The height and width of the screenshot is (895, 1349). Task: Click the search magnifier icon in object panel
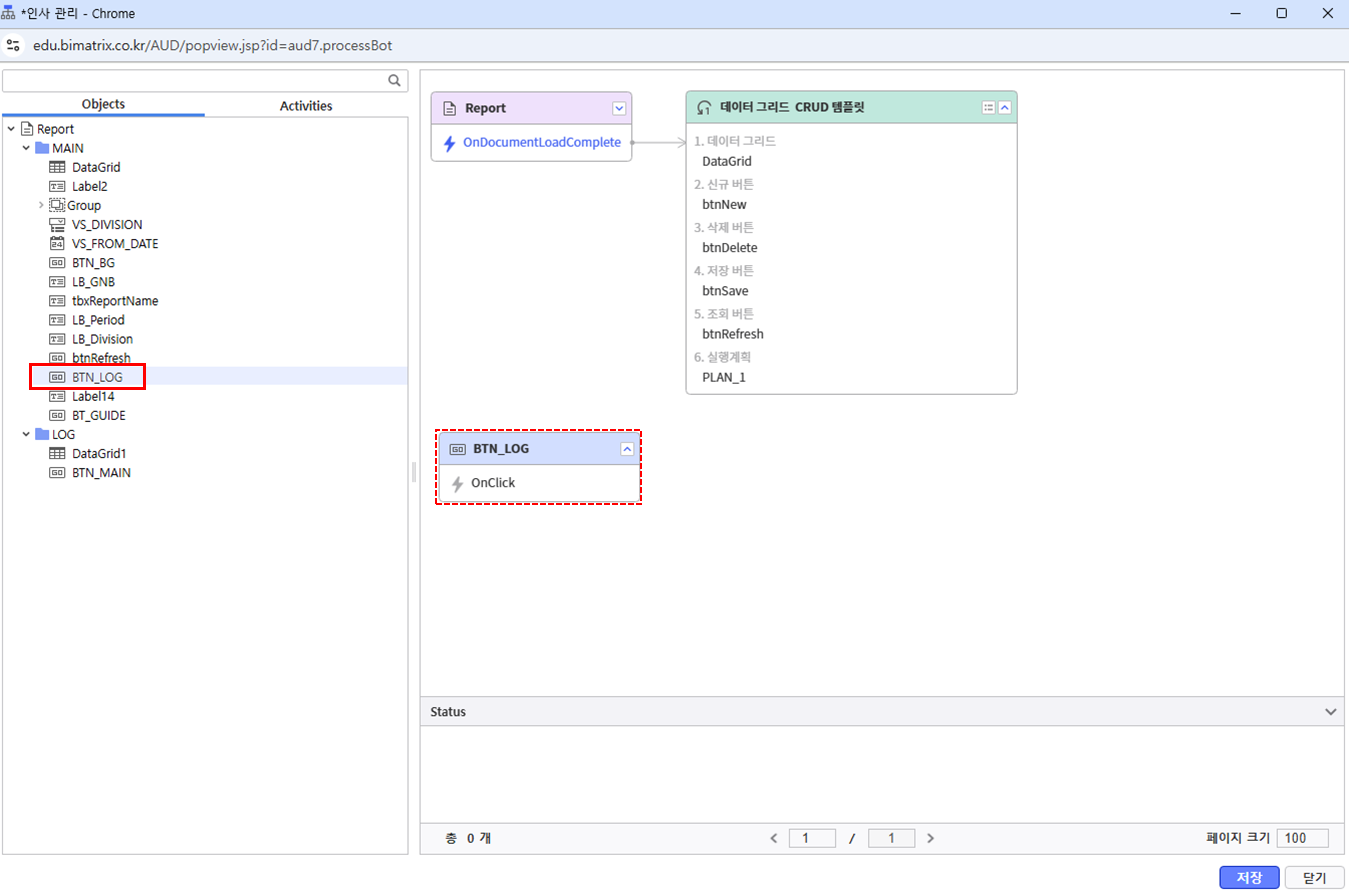point(394,81)
